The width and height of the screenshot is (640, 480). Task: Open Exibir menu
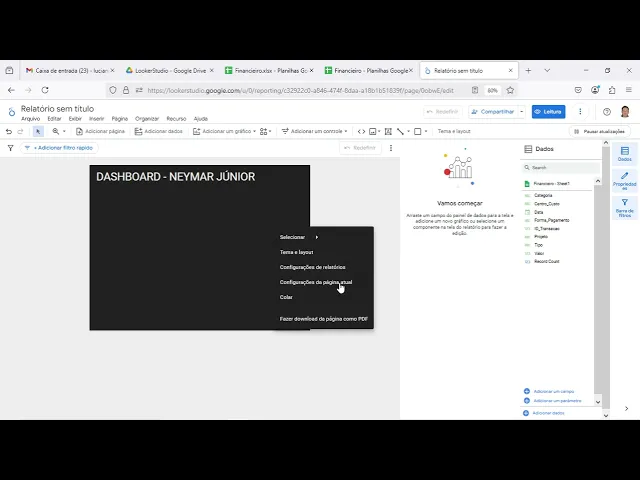pos(75,119)
